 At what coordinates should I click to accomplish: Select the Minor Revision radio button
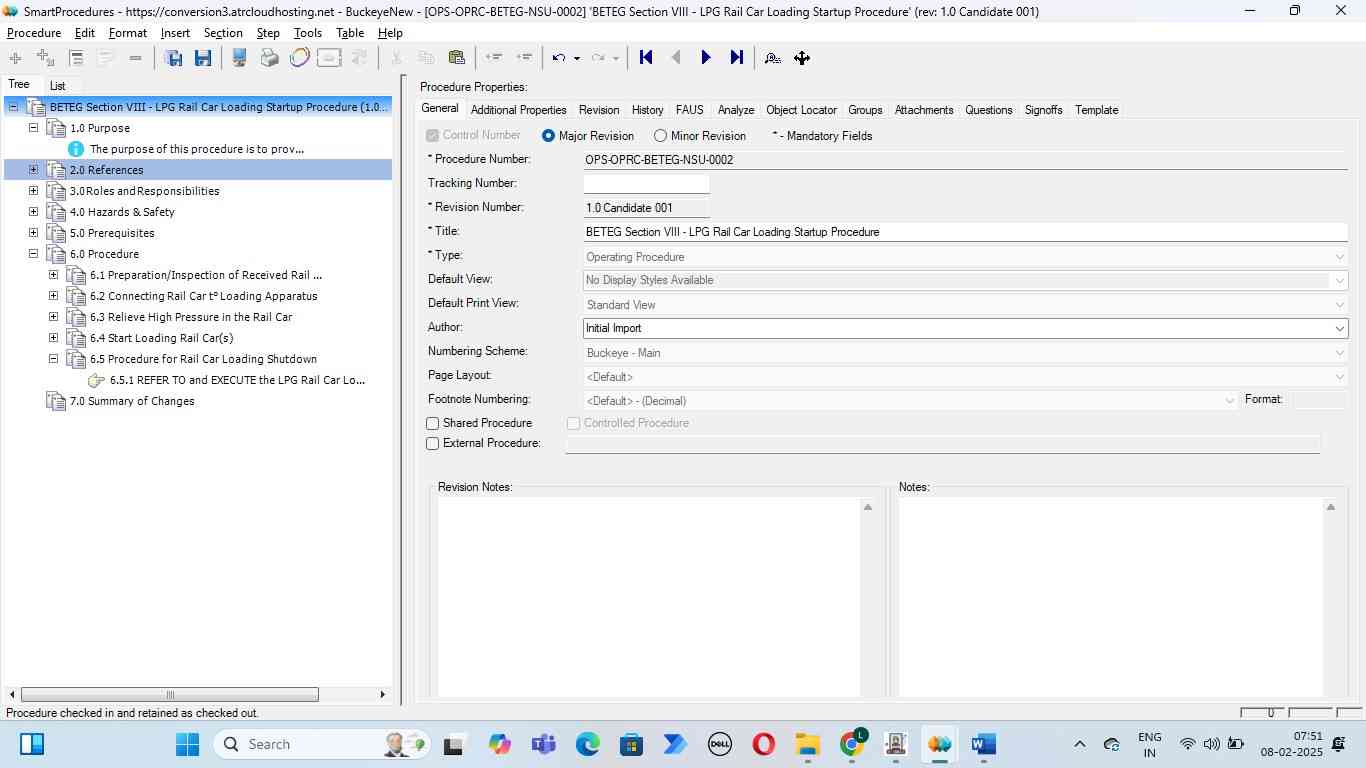(660, 136)
